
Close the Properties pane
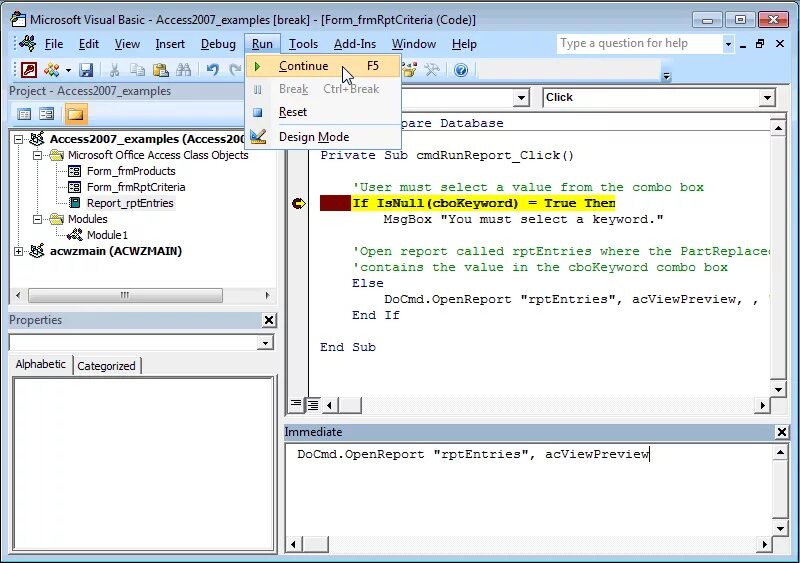[x=269, y=320]
